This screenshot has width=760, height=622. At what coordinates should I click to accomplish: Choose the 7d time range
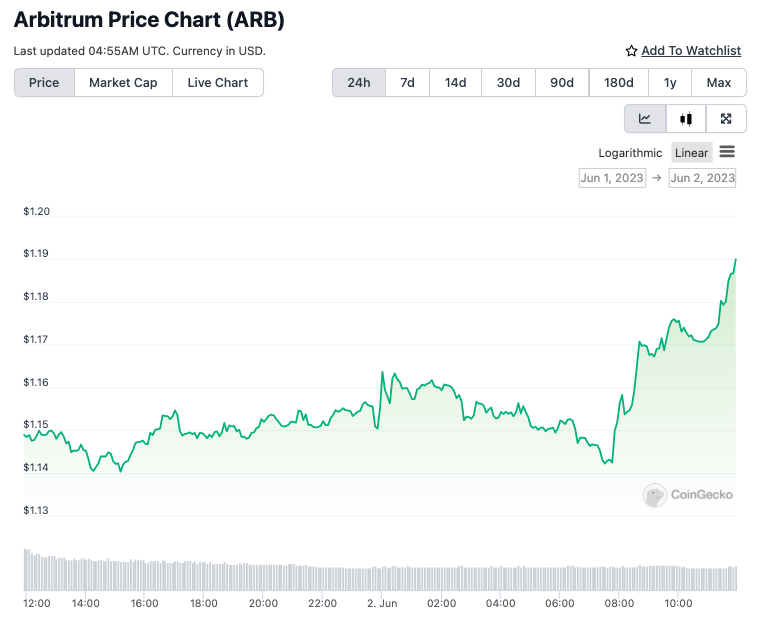pos(407,82)
